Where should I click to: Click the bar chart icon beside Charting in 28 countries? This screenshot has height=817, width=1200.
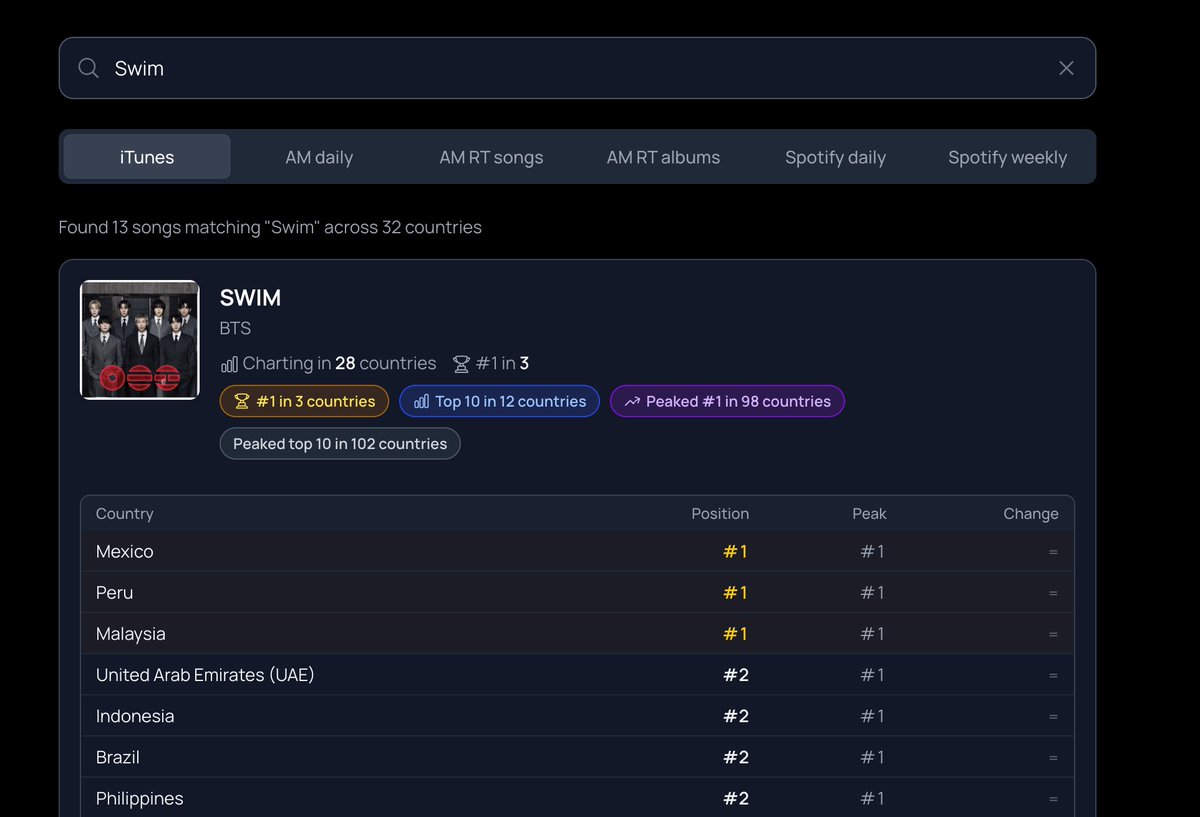(229, 364)
